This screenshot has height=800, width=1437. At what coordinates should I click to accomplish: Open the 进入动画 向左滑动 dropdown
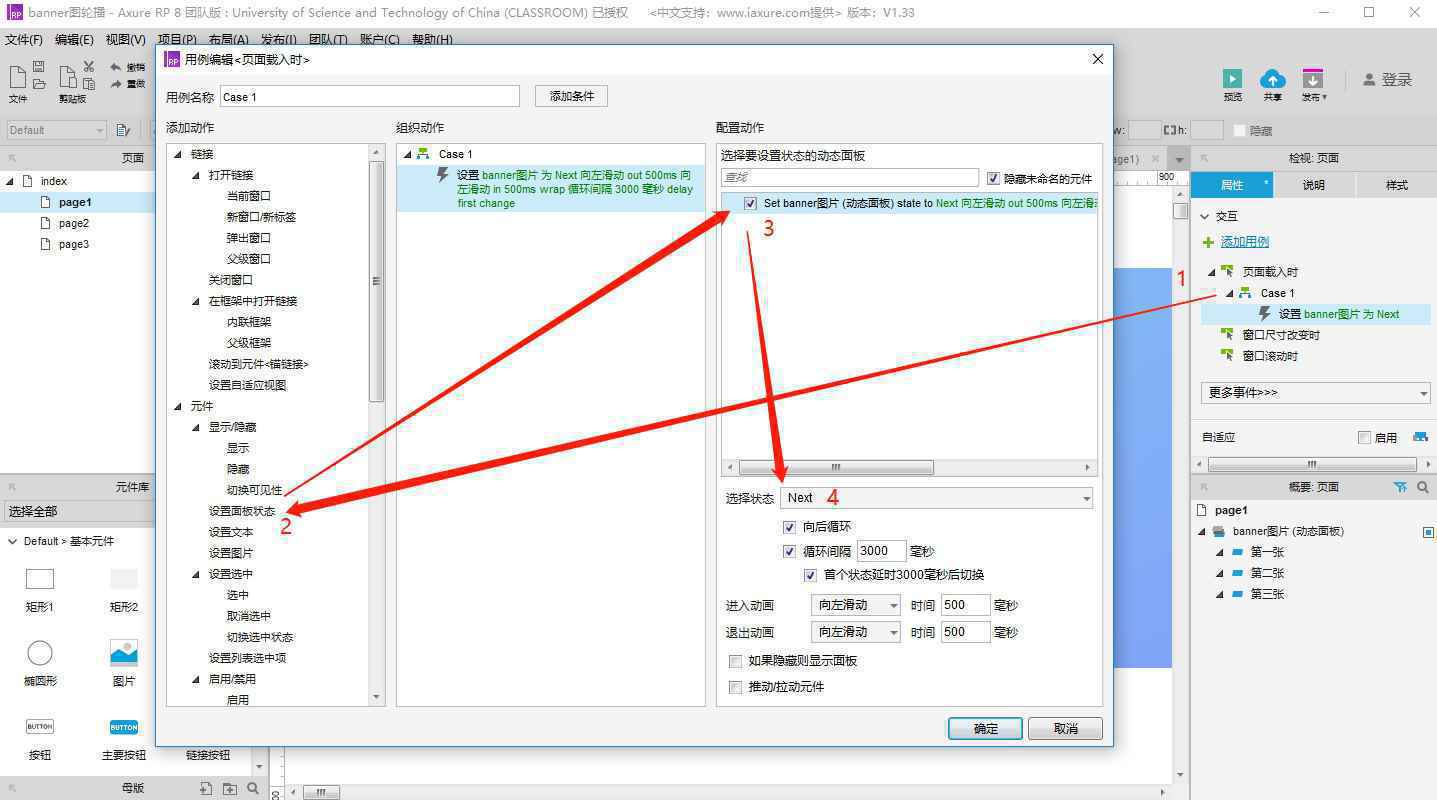coord(856,605)
